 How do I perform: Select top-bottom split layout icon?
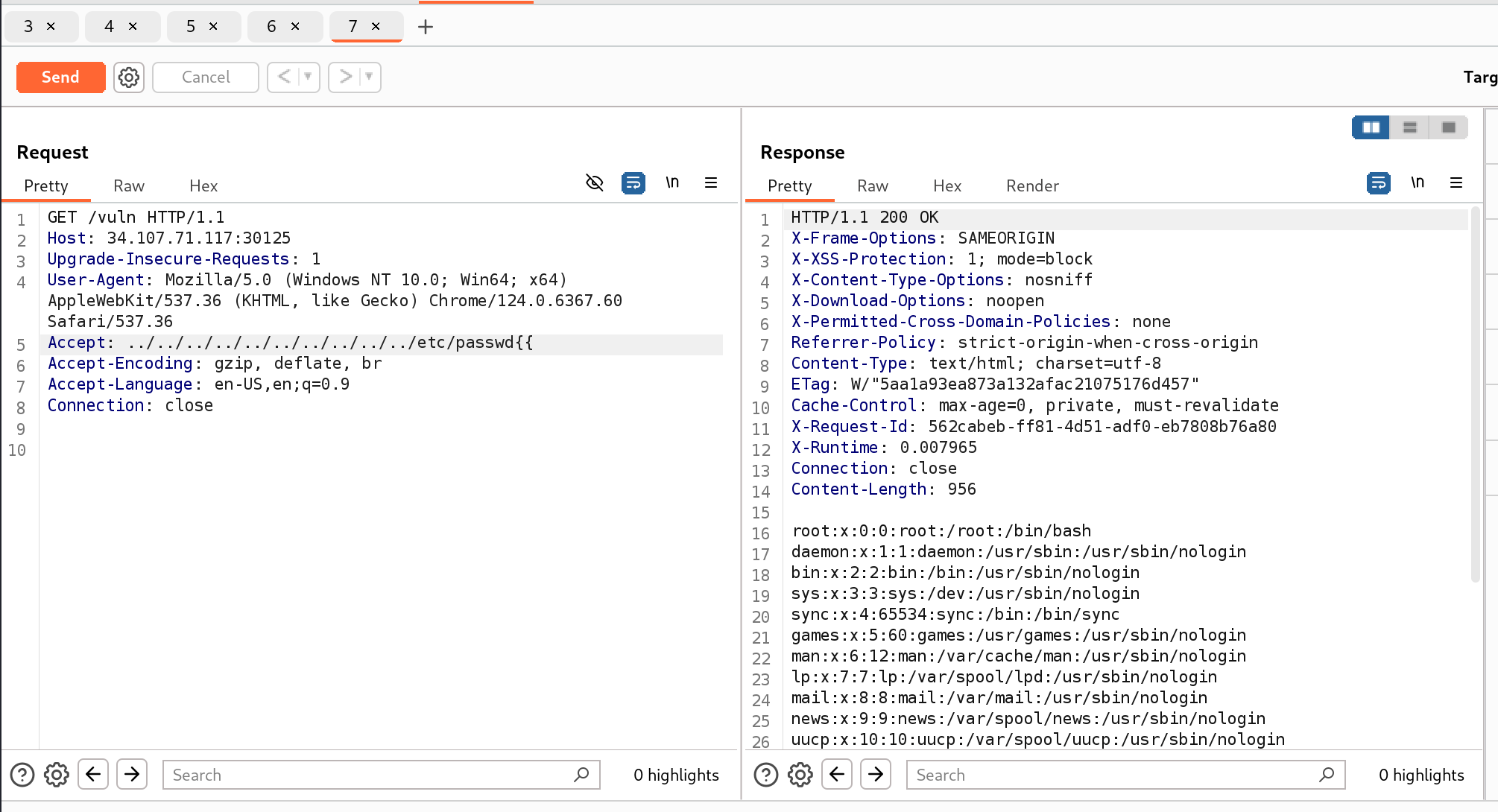(x=1409, y=127)
